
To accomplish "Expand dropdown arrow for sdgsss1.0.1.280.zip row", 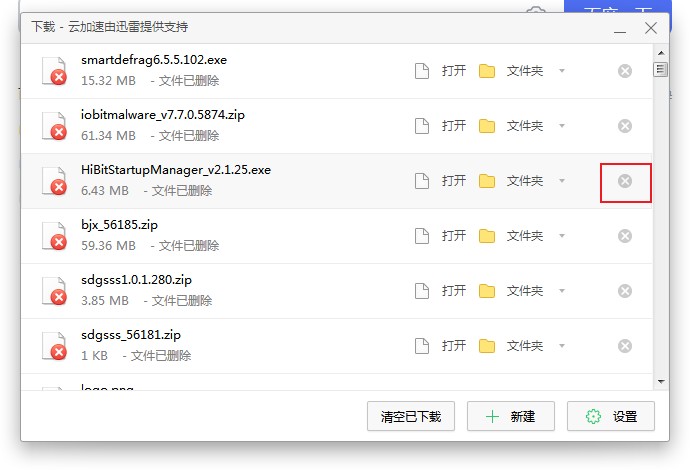I will [562, 291].
